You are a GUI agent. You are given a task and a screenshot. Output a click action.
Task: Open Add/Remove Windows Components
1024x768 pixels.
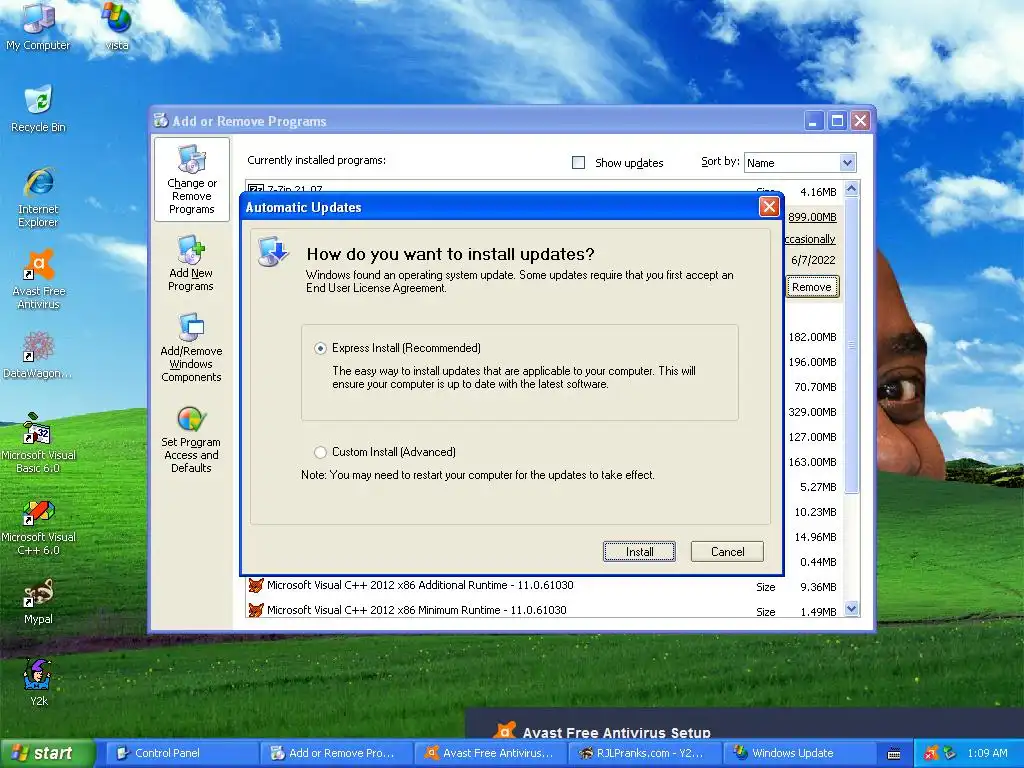point(191,347)
